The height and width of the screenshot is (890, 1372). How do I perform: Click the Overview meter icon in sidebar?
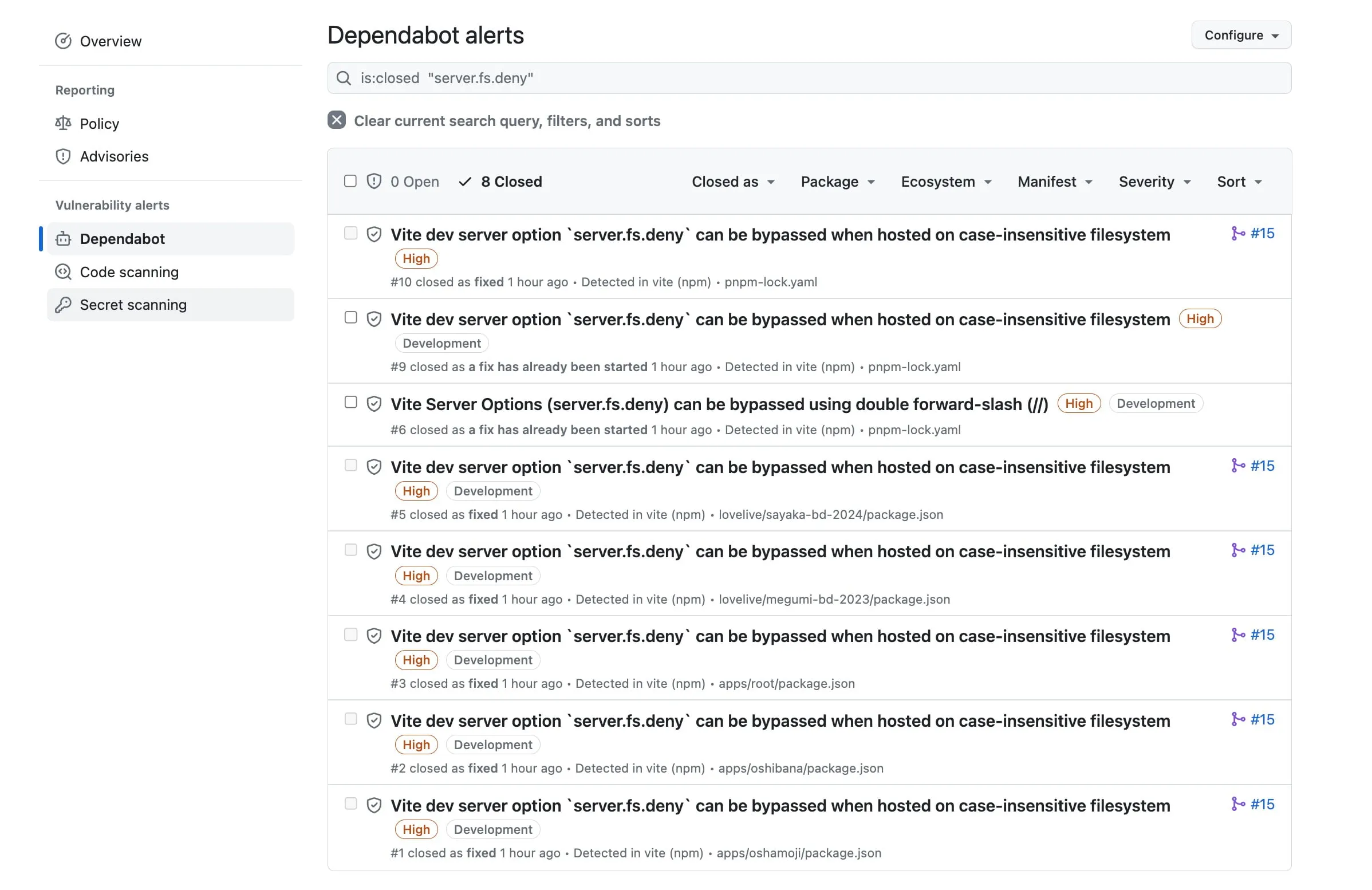[63, 41]
